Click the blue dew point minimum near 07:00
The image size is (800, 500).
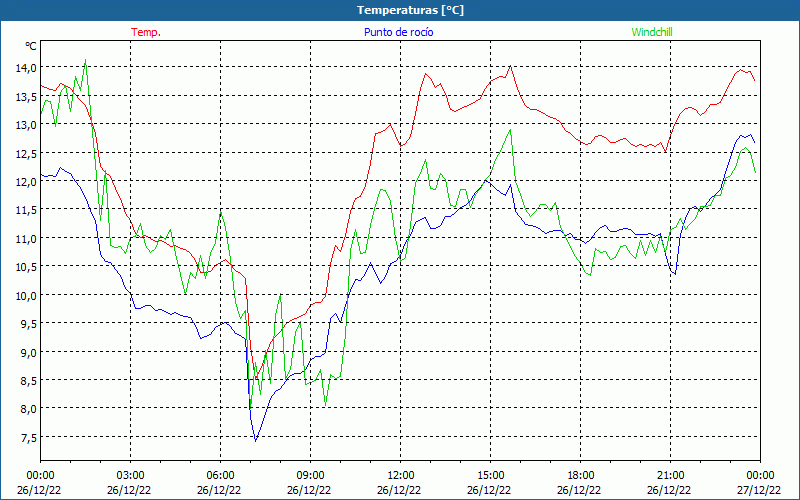click(256, 440)
